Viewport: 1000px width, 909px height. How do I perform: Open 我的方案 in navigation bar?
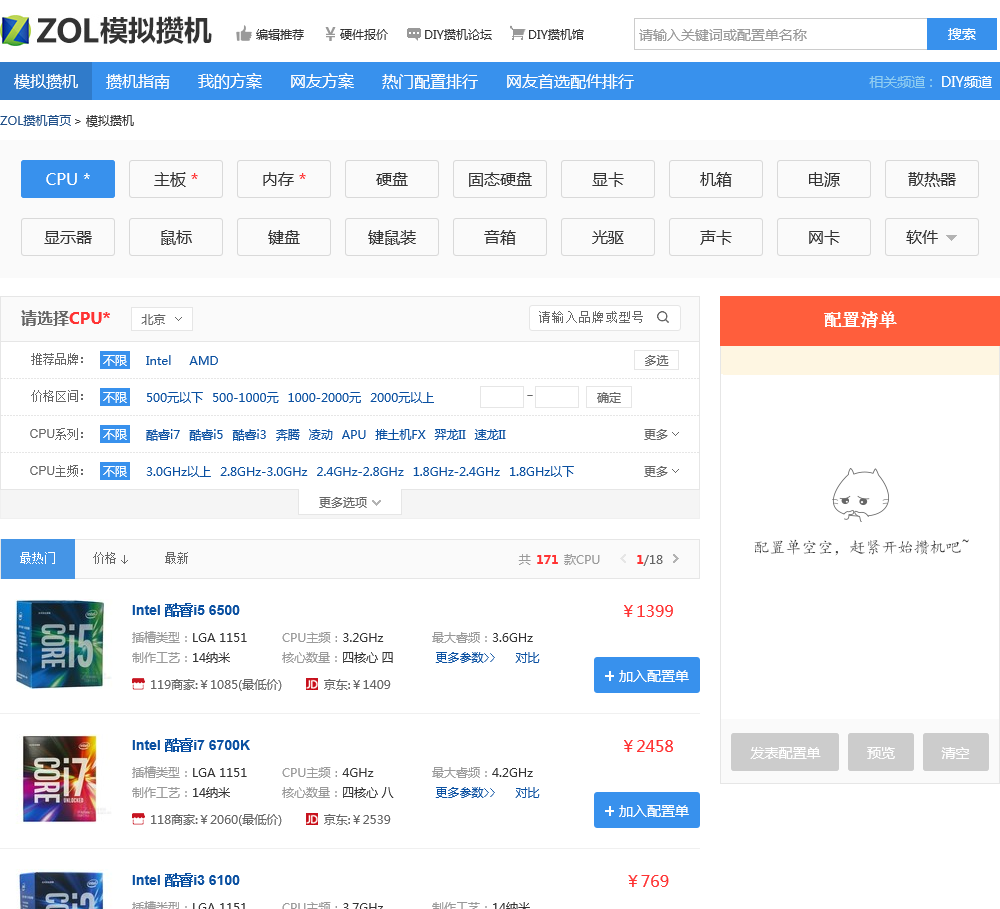tap(230, 81)
